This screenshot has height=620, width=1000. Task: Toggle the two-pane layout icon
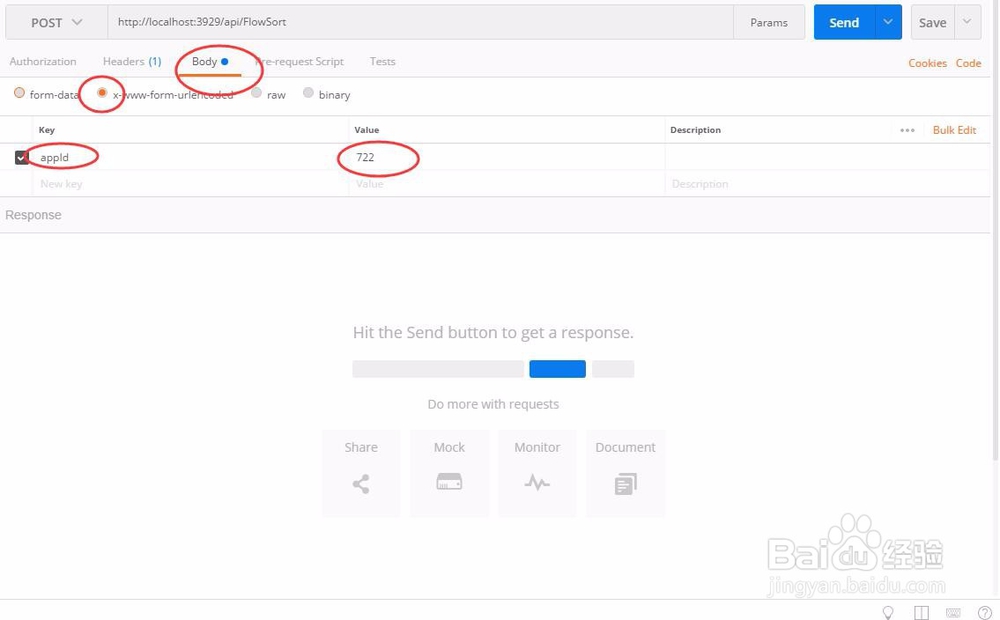(920, 612)
